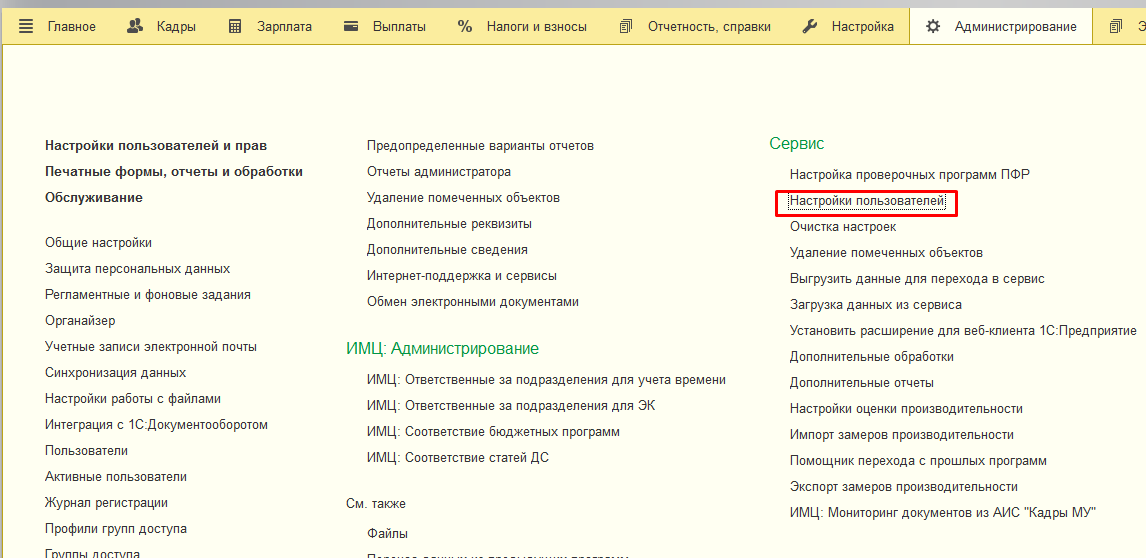This screenshot has width=1146, height=558.
Task: Open Защита персональных данных
Action: 137,268
